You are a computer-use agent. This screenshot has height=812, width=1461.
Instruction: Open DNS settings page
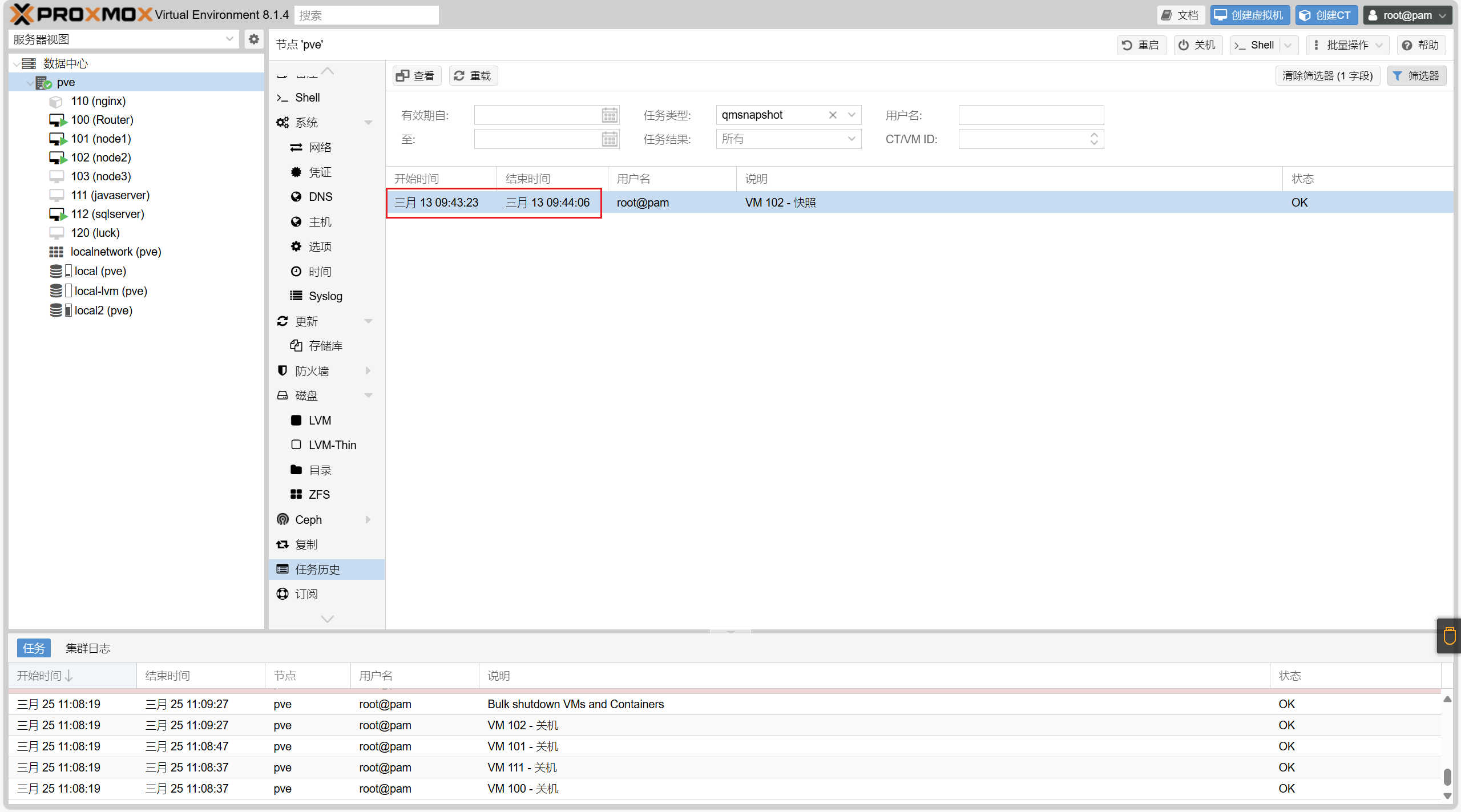pos(320,197)
